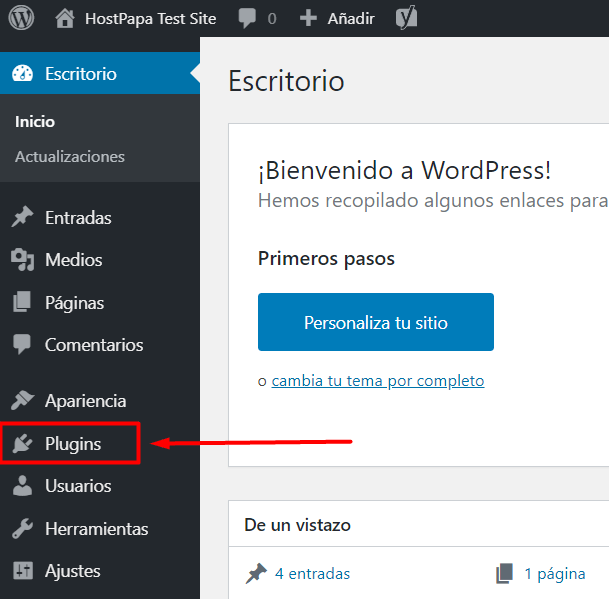Open the comments bubble icon in admin bar
The width and height of the screenshot is (609, 599).
tap(247, 18)
